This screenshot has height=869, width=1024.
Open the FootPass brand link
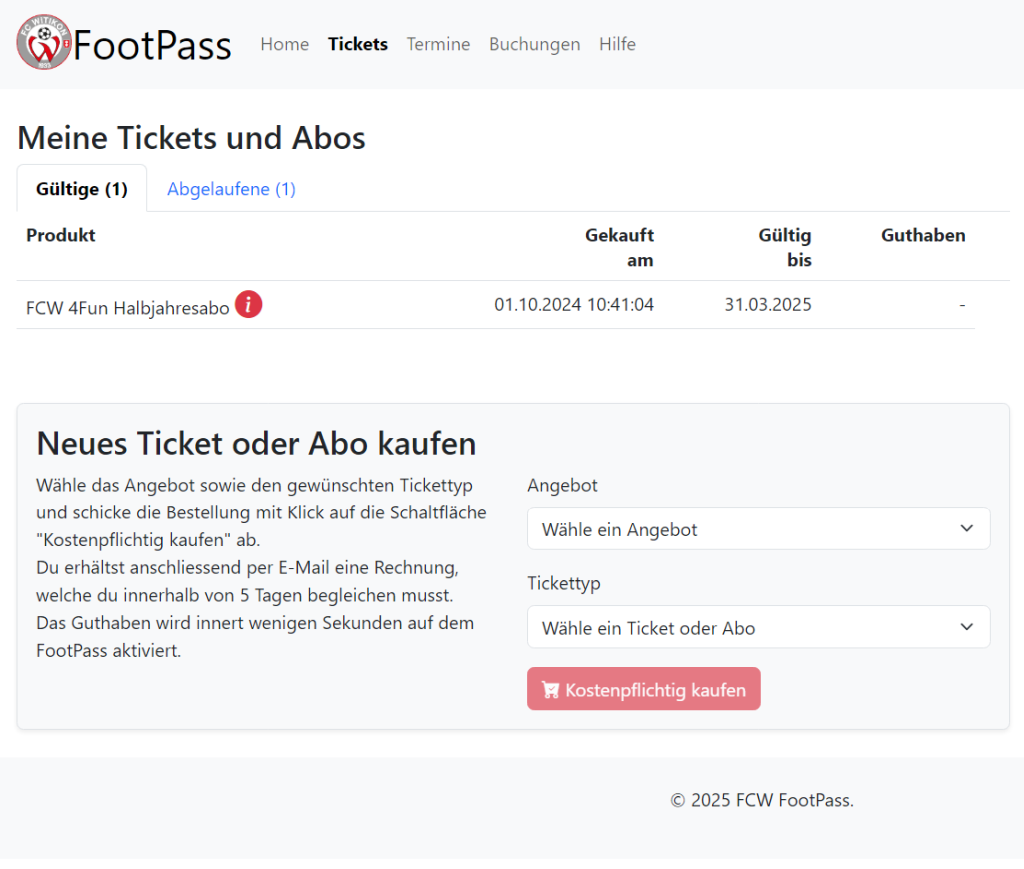[152, 45]
